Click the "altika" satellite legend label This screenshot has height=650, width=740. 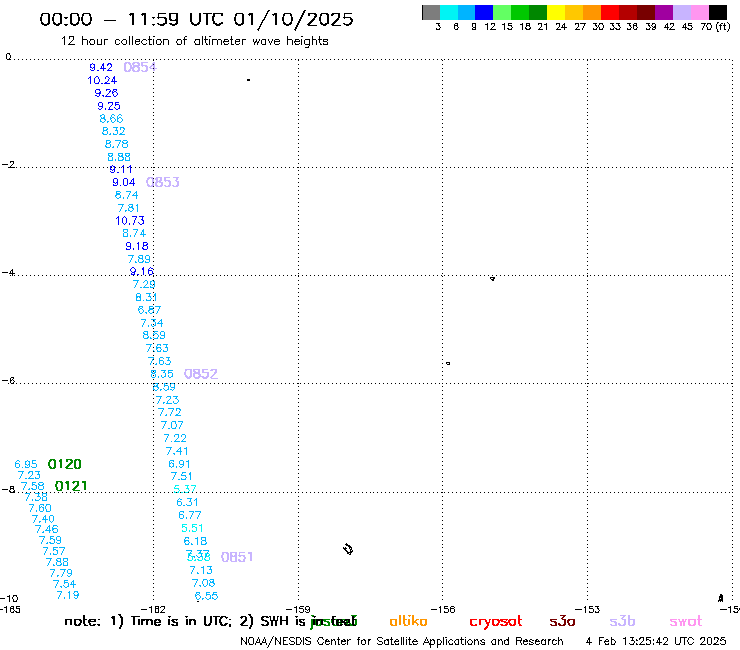coord(408,621)
